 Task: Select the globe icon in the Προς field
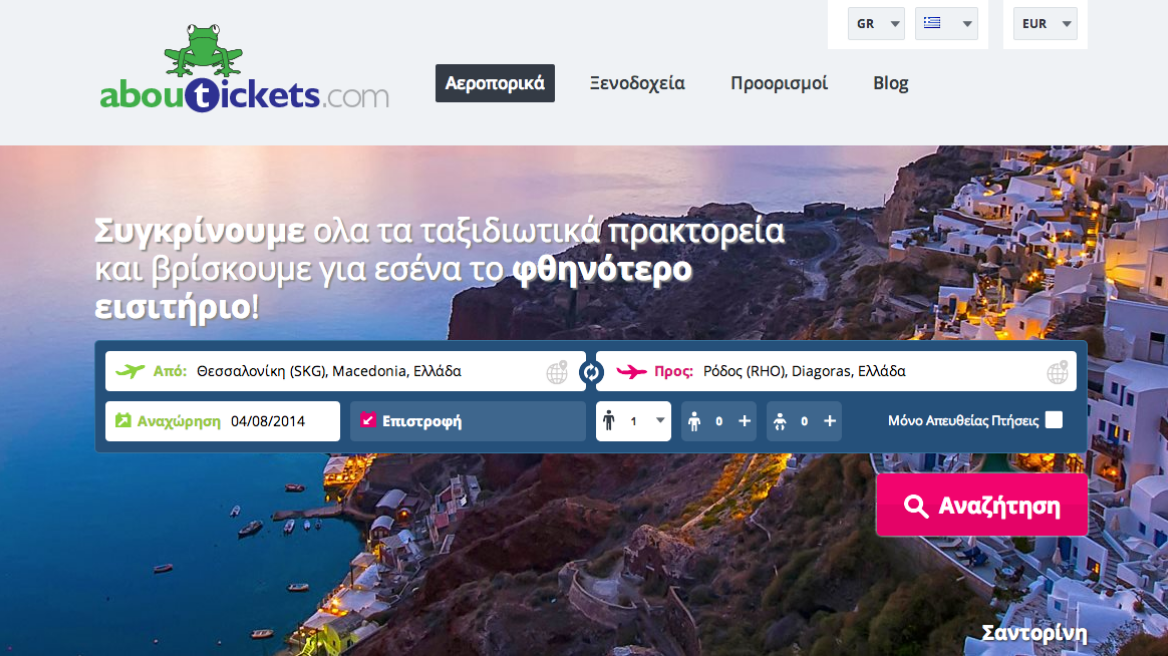point(1056,370)
